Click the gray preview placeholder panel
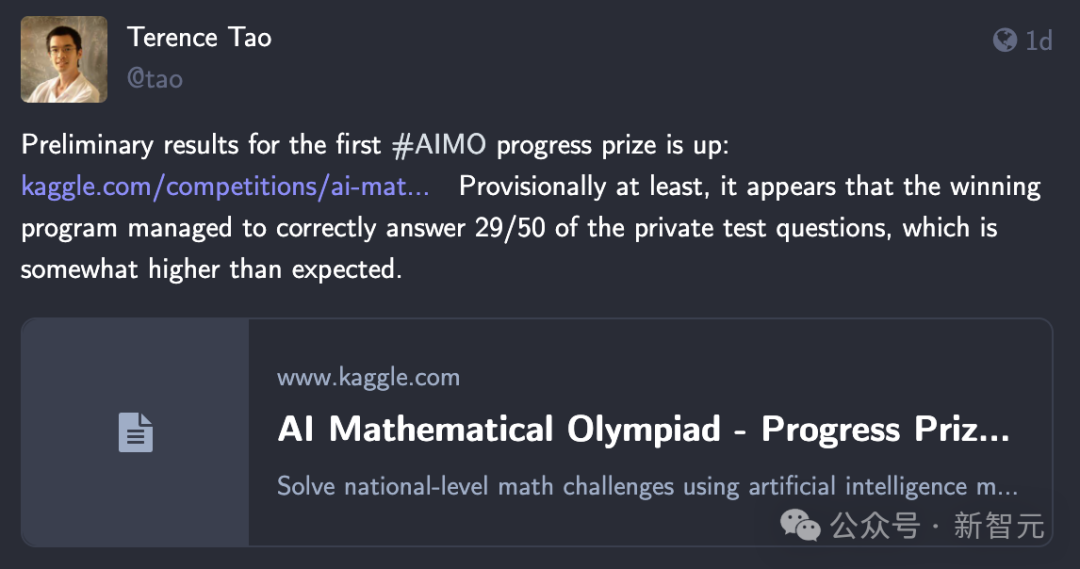 click(135, 433)
